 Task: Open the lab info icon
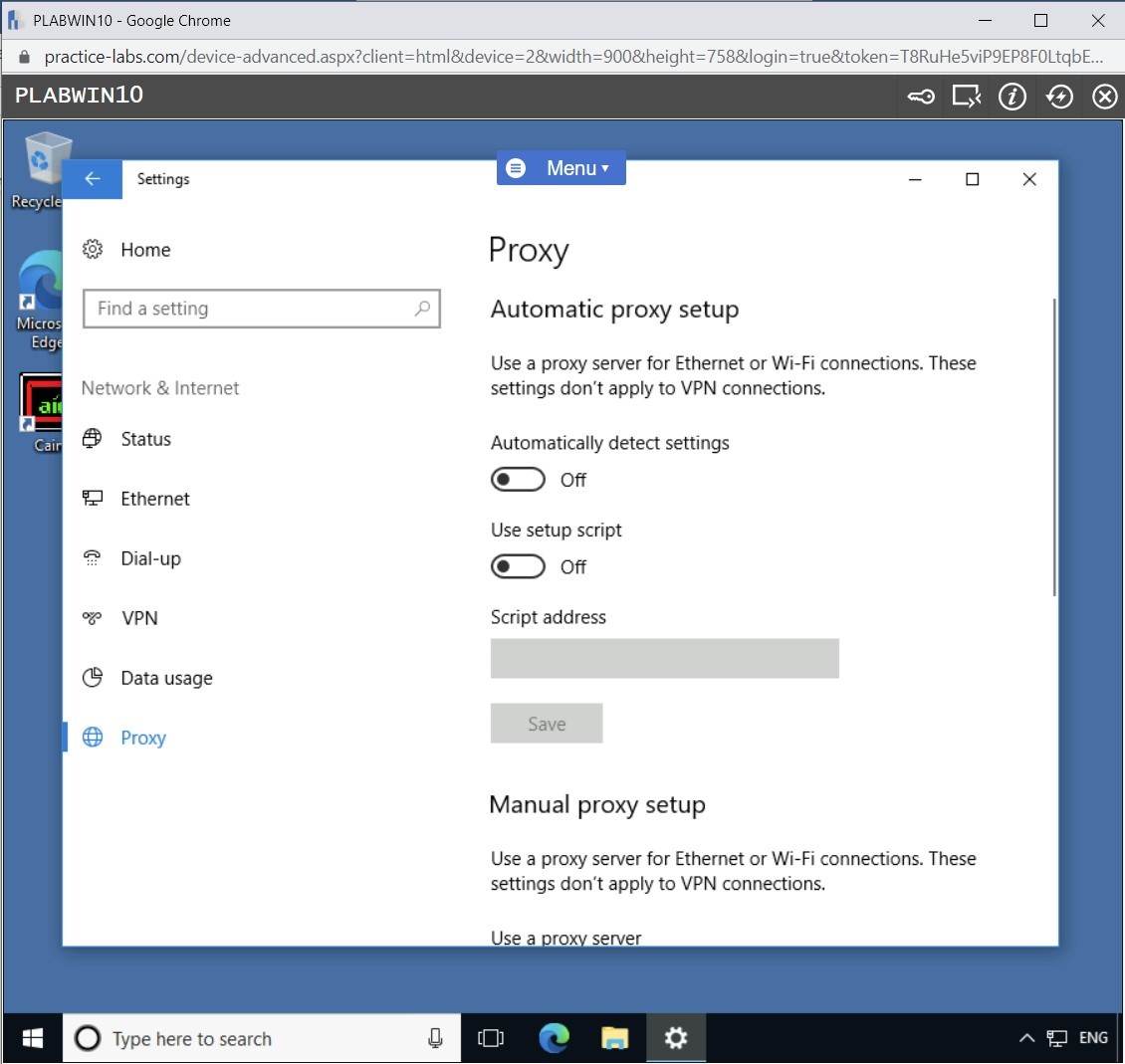(1012, 96)
